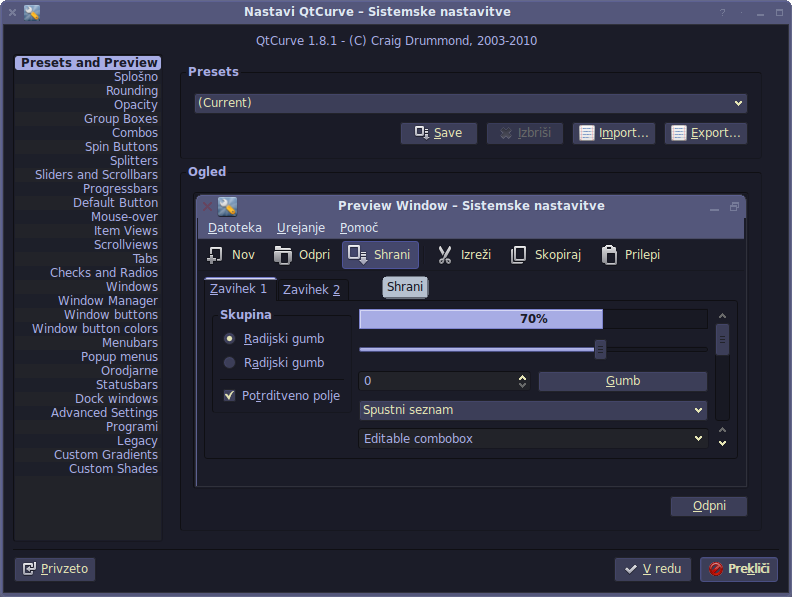This screenshot has height=597, width=792.
Task: Click the Export preset button
Action: click(706, 133)
